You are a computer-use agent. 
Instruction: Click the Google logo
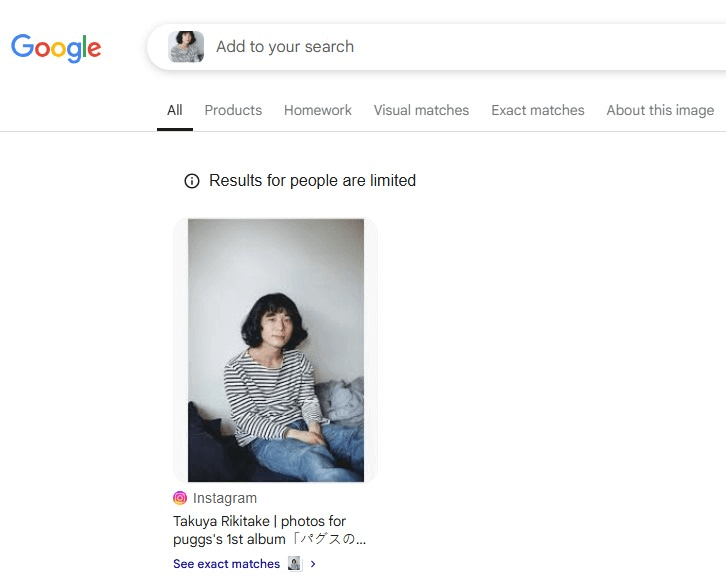coord(56,47)
